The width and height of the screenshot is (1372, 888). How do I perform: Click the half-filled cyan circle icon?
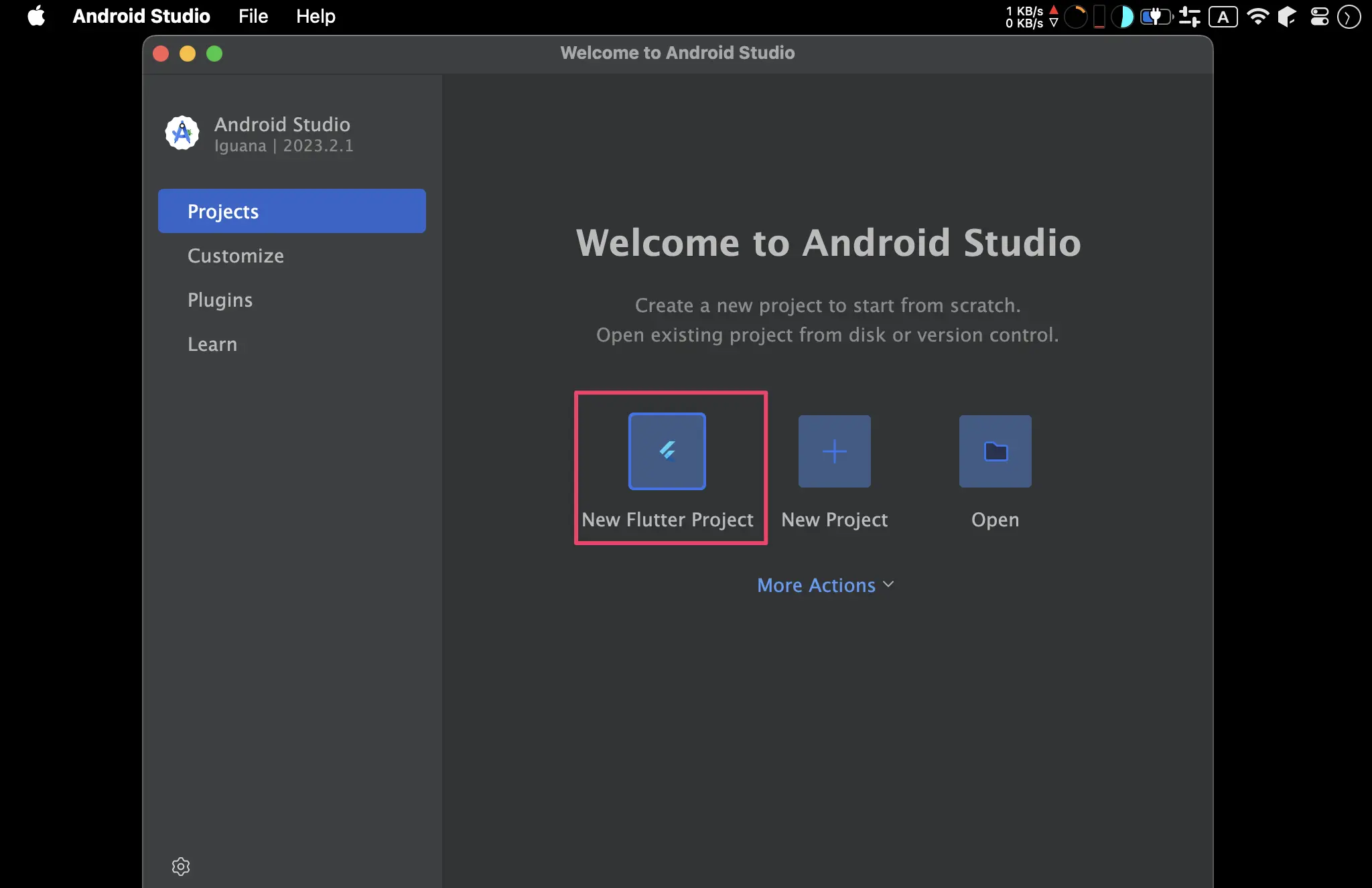coord(1123,17)
